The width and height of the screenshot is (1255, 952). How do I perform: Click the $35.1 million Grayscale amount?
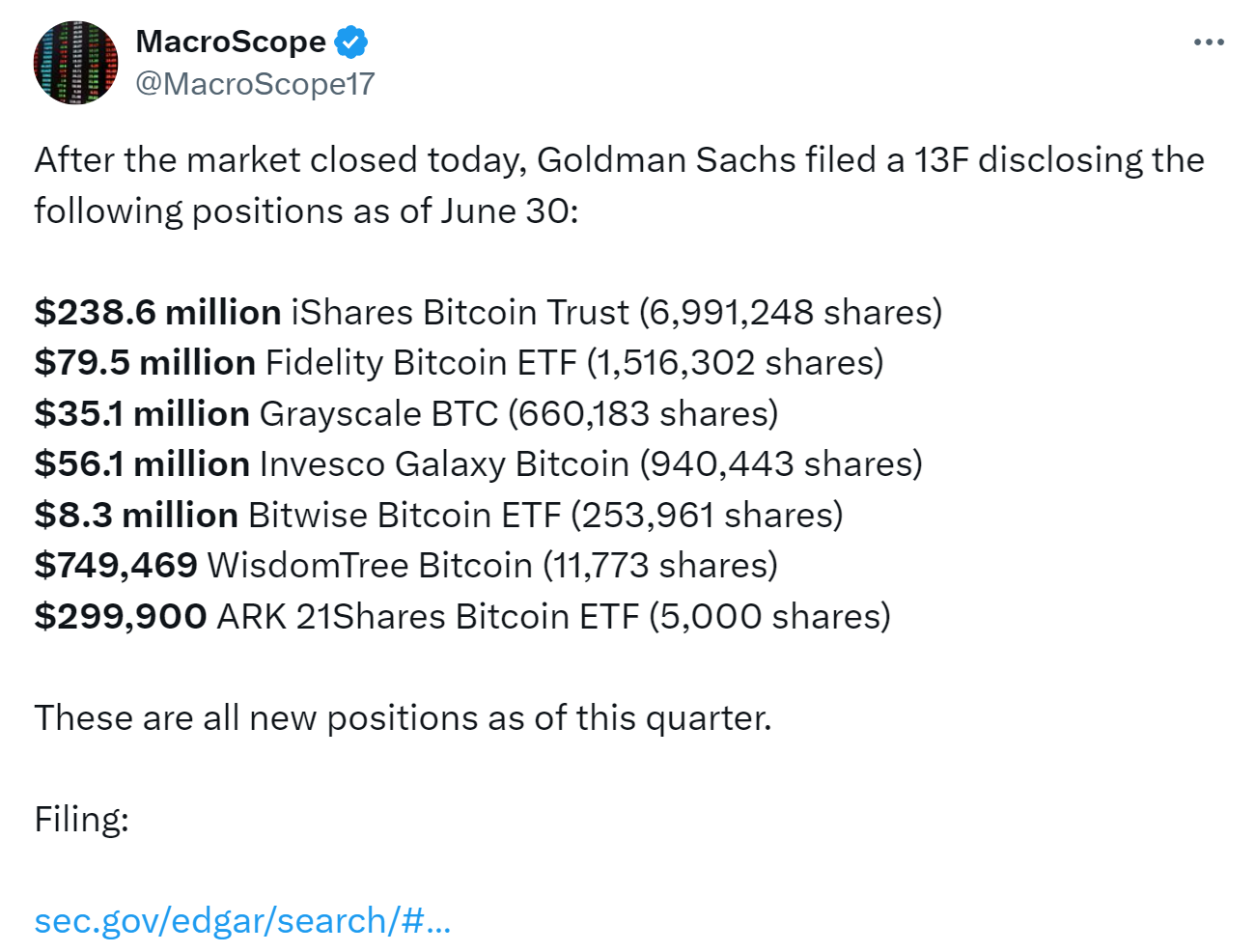click(142, 413)
